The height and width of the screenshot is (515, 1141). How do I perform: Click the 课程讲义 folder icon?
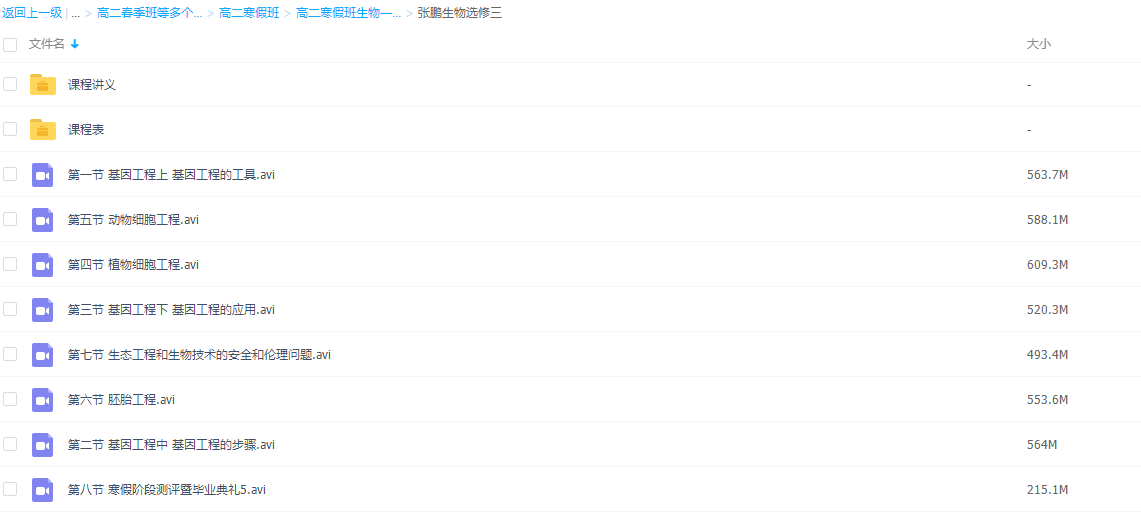42,85
